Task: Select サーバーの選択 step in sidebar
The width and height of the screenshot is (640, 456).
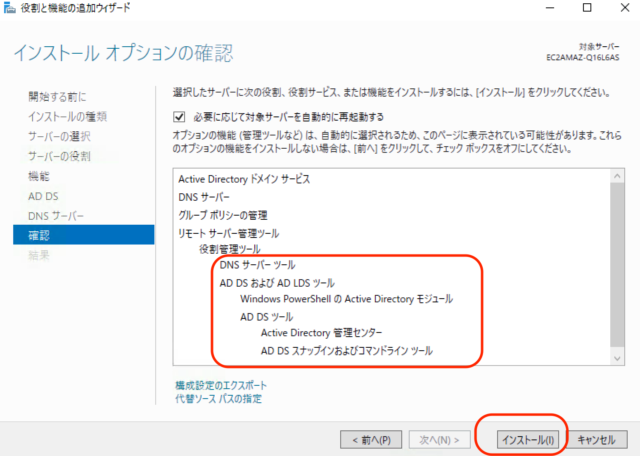Action: pos(59,136)
